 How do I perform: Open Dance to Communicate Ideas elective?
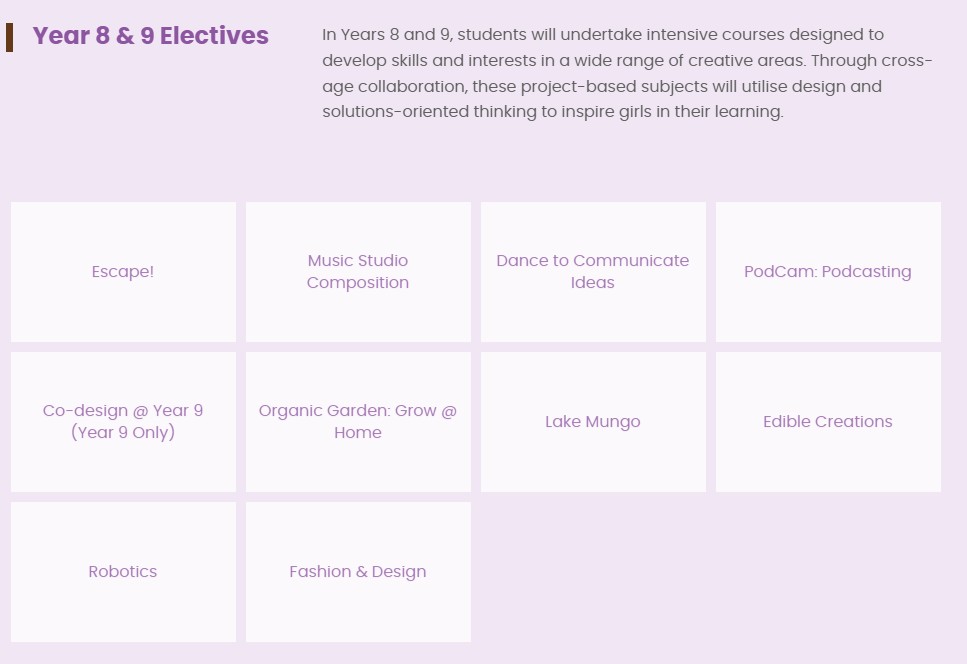coord(593,272)
